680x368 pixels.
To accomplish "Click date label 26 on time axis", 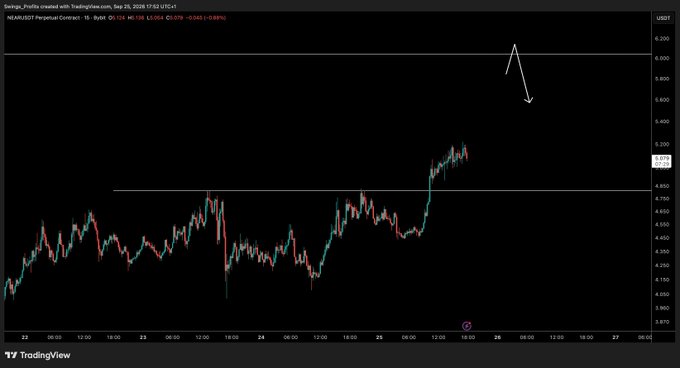I will [497, 337].
